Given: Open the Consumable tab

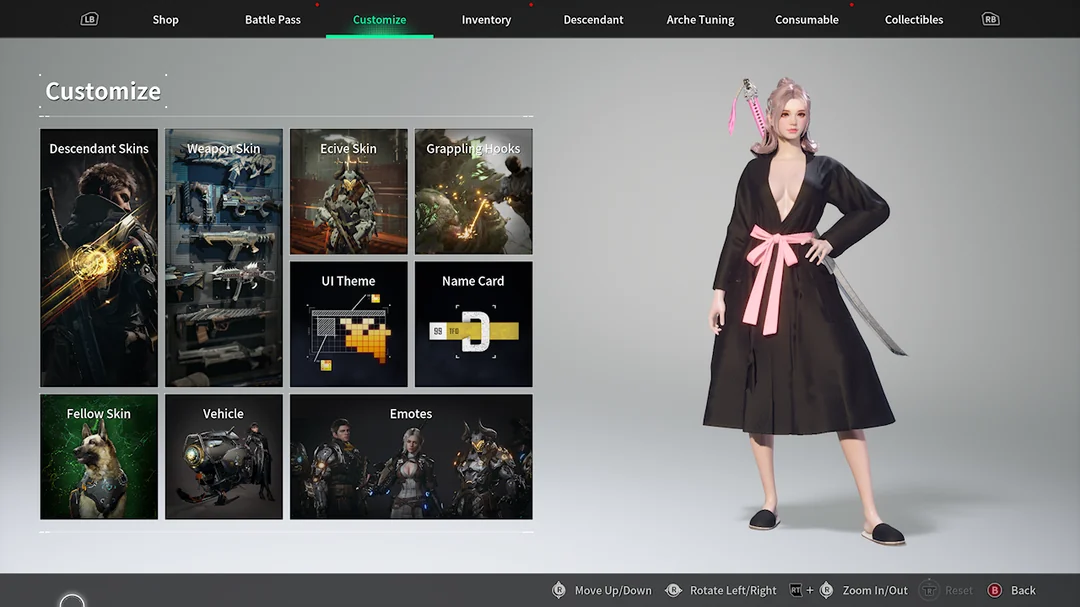Looking at the screenshot, I should (807, 19).
